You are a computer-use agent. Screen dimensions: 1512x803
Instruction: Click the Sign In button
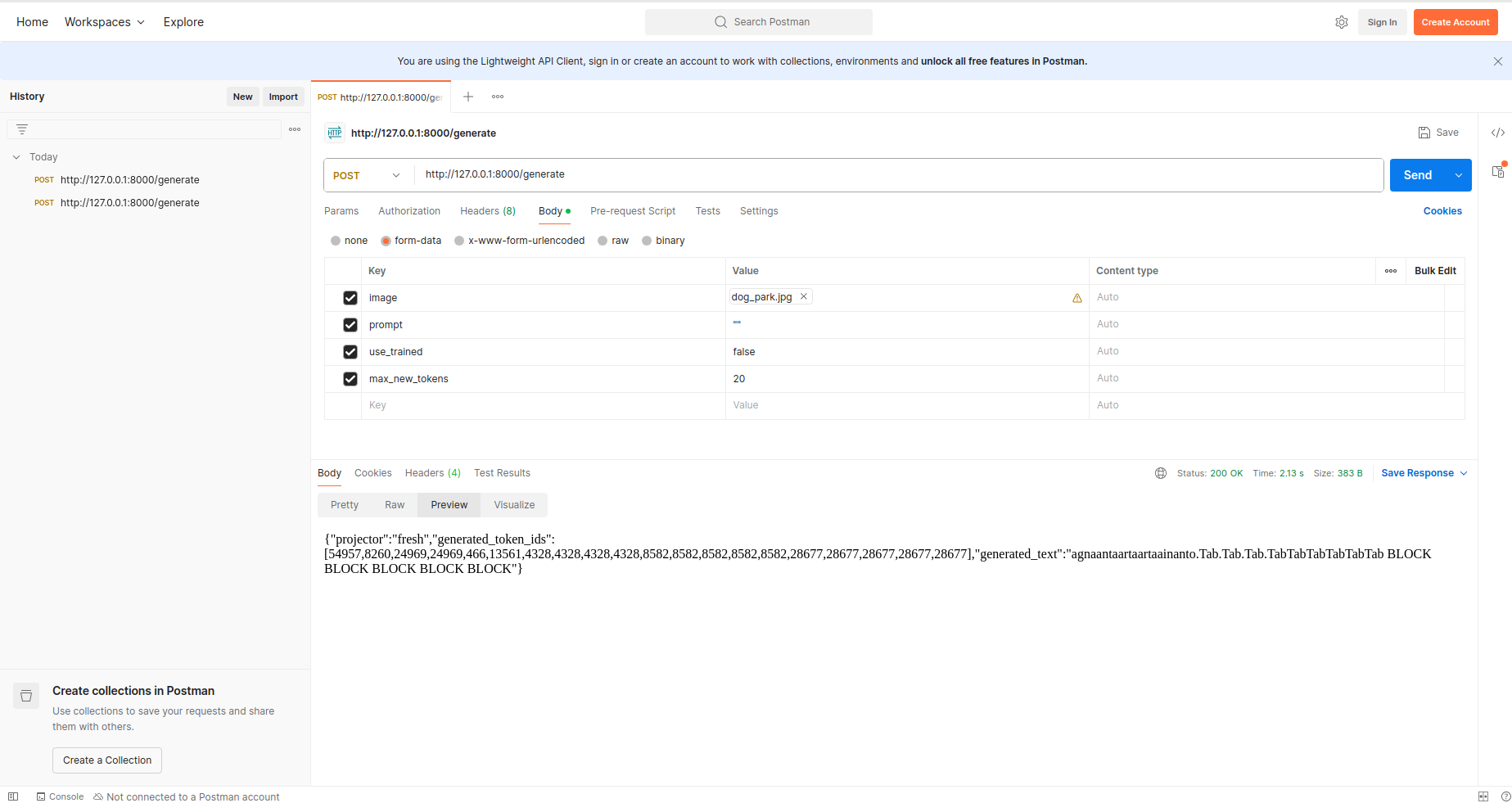(x=1382, y=22)
